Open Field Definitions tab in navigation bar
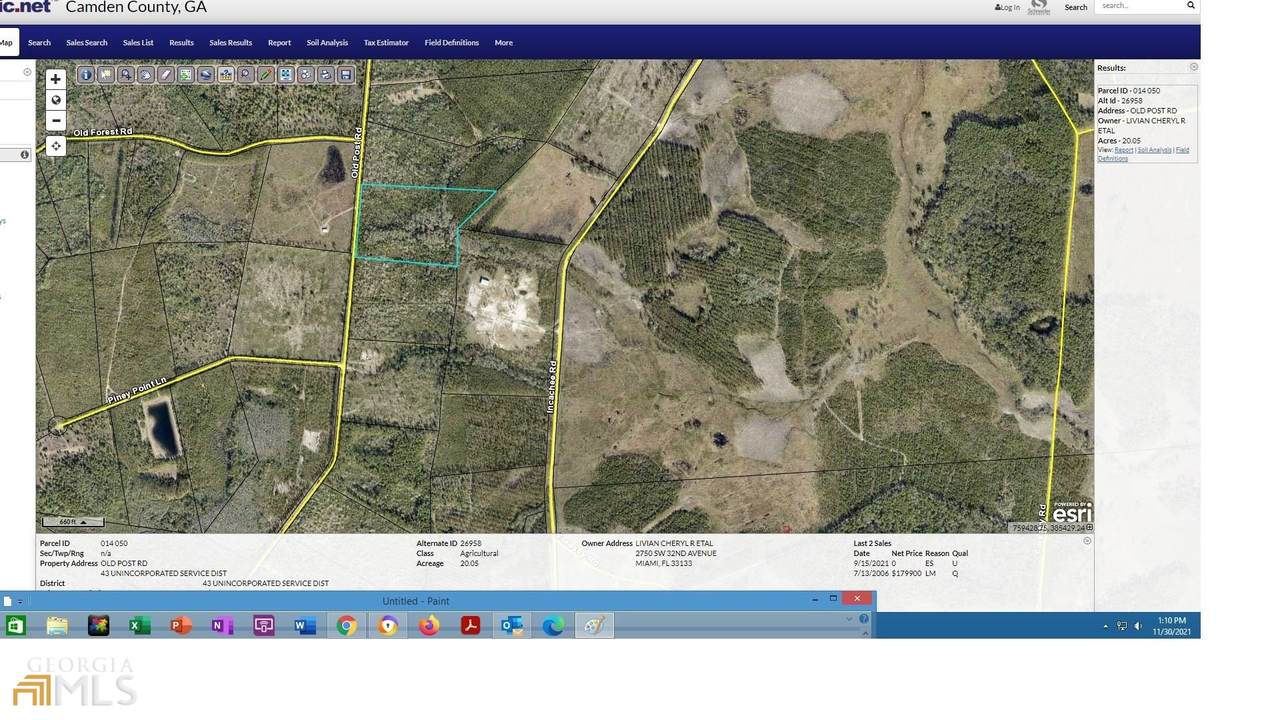1280x720 pixels. point(451,42)
